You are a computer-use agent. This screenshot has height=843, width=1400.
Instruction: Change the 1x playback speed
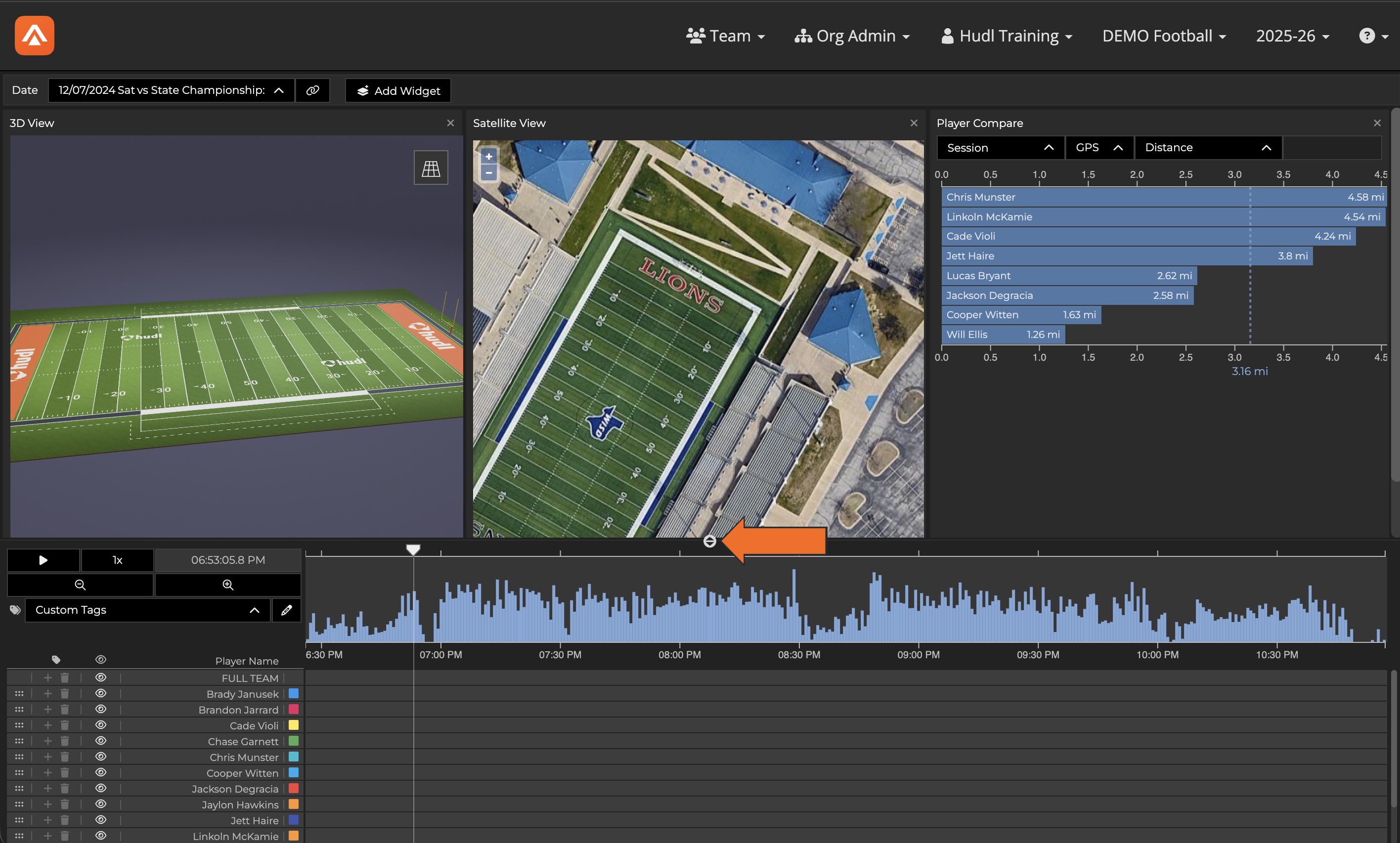tap(118, 560)
